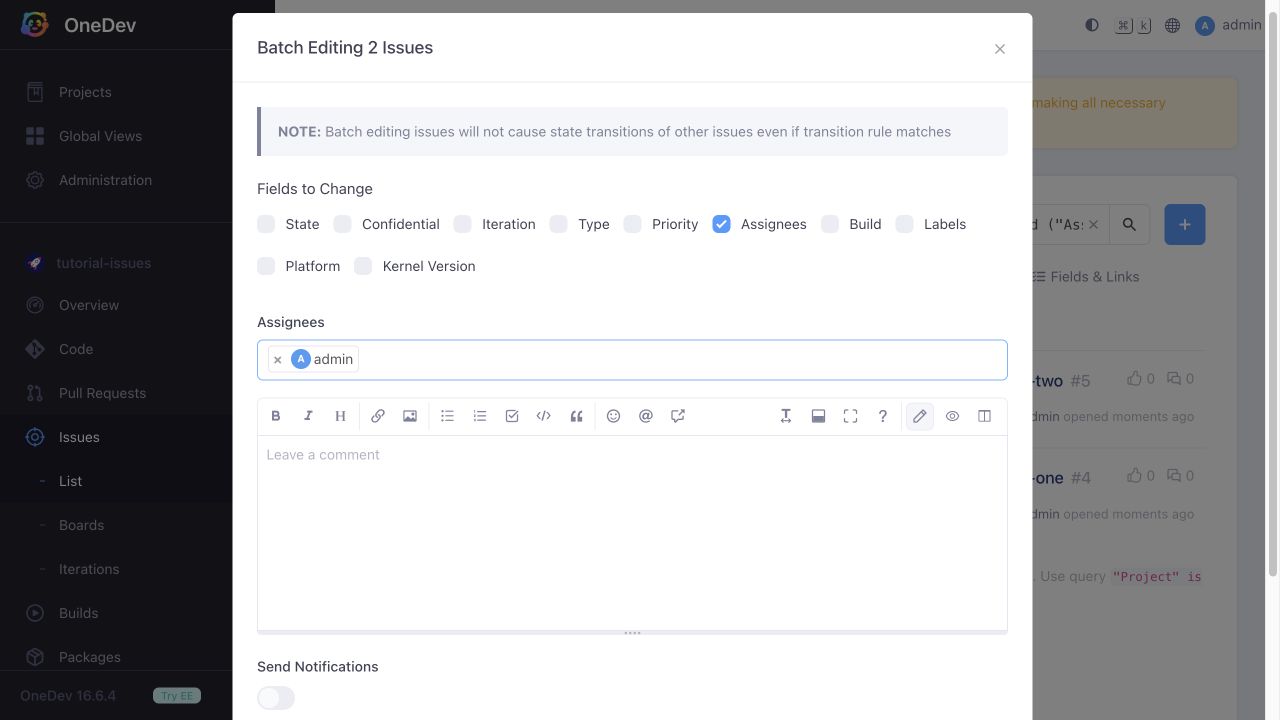Select the edit mode pencil icon
1280x720 pixels.
tap(920, 416)
